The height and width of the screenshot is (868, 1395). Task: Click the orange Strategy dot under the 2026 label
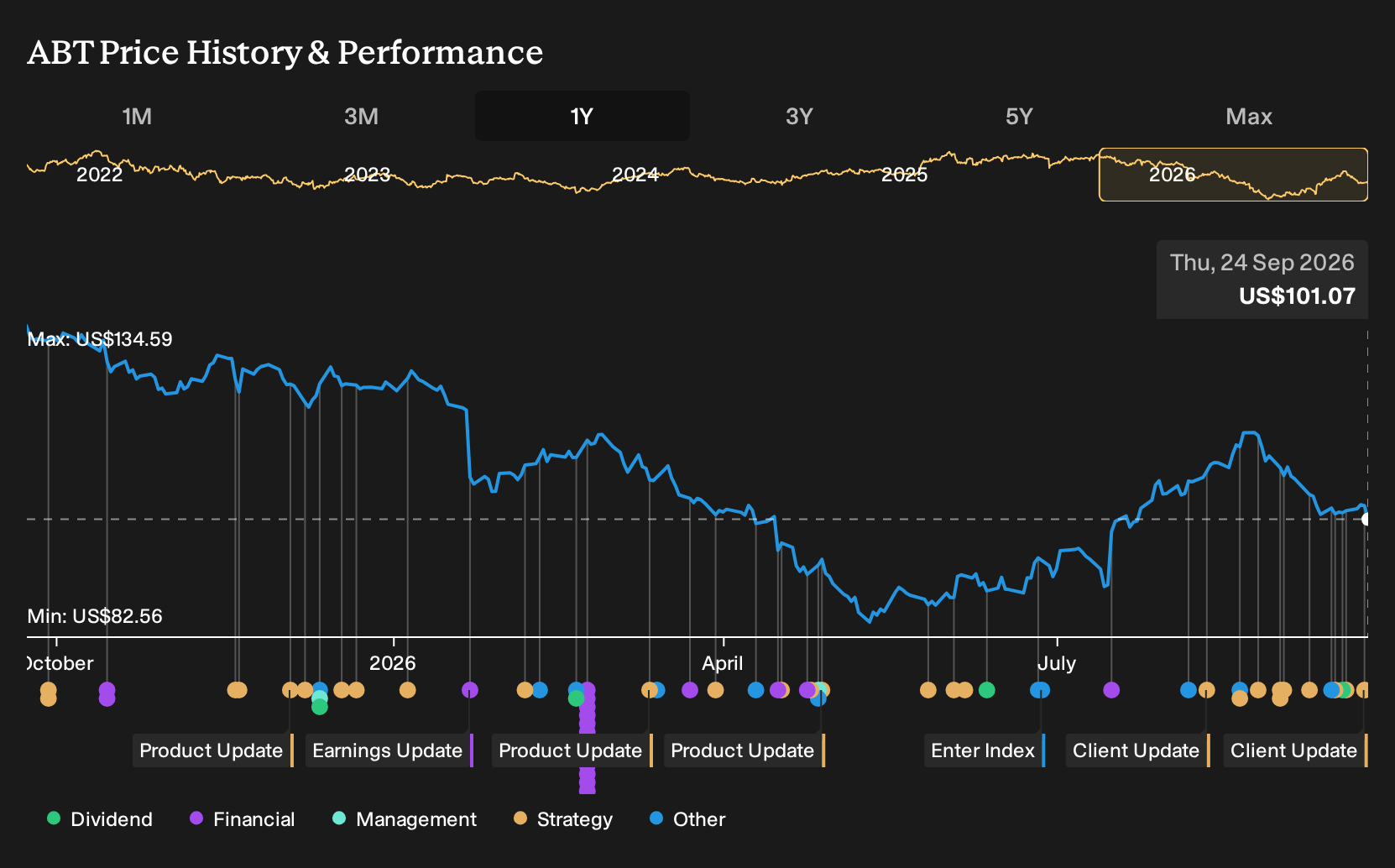coord(407,690)
